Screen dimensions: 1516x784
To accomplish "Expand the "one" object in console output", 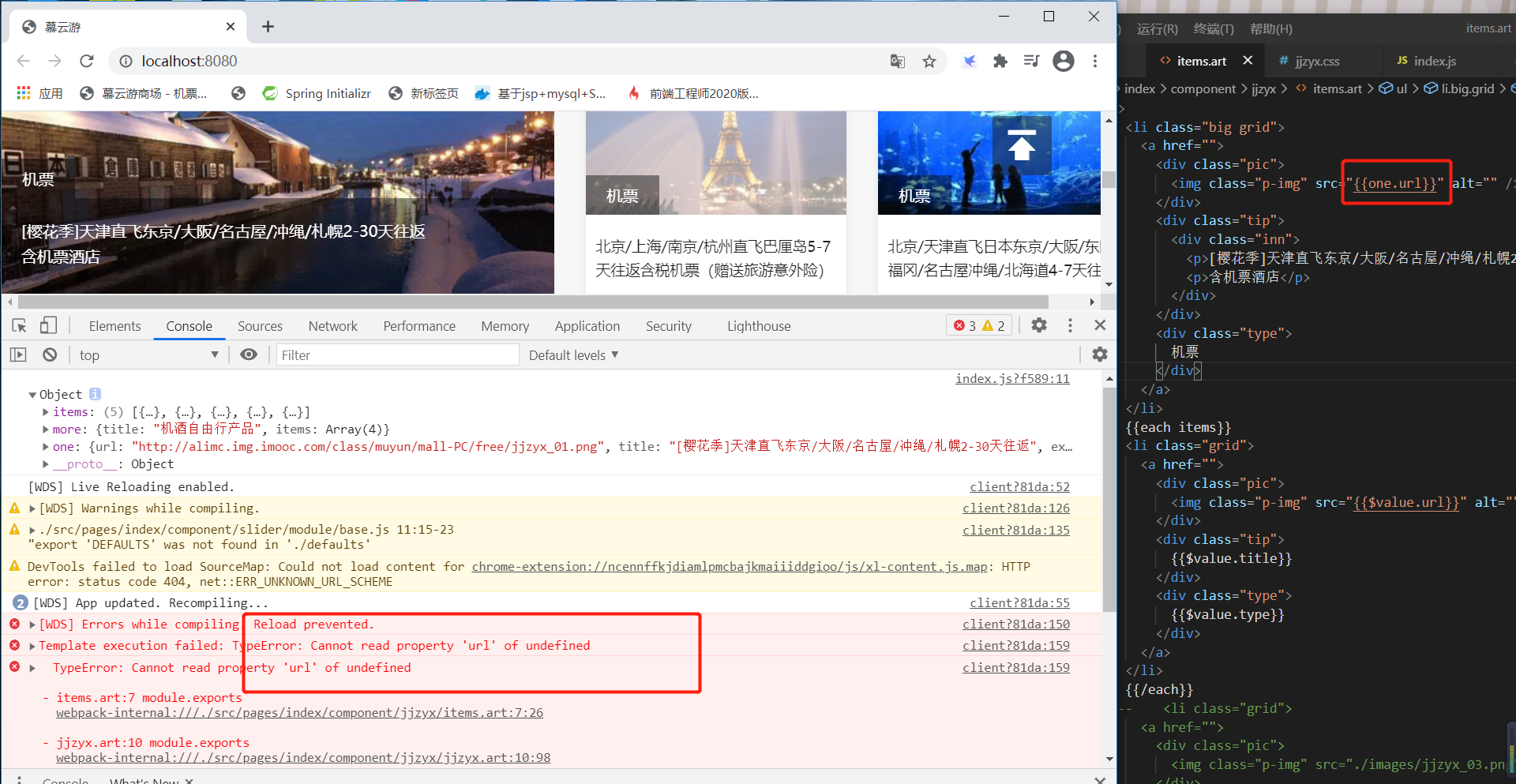I will tap(45, 446).
